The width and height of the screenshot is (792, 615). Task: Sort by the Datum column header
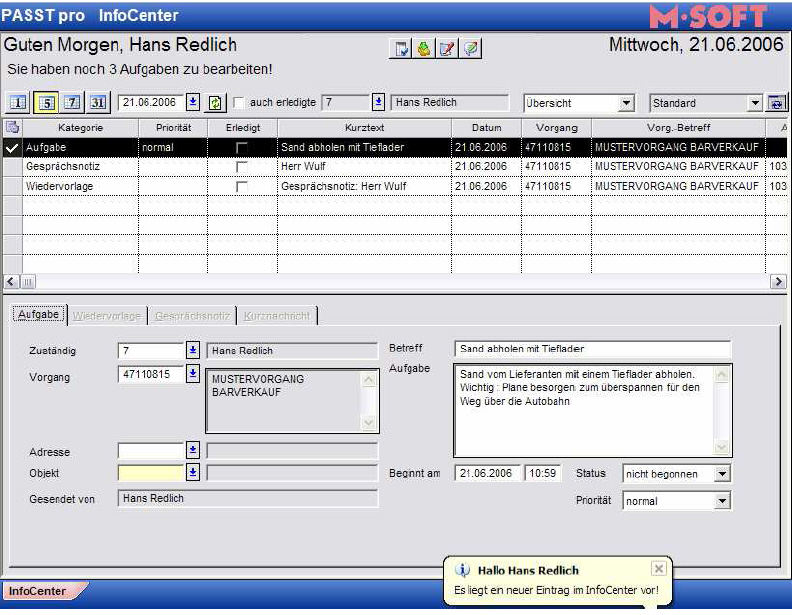(486, 128)
